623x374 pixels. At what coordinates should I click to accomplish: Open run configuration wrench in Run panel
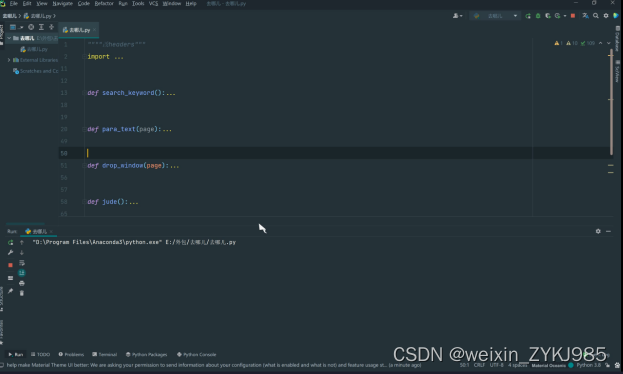click(10, 253)
